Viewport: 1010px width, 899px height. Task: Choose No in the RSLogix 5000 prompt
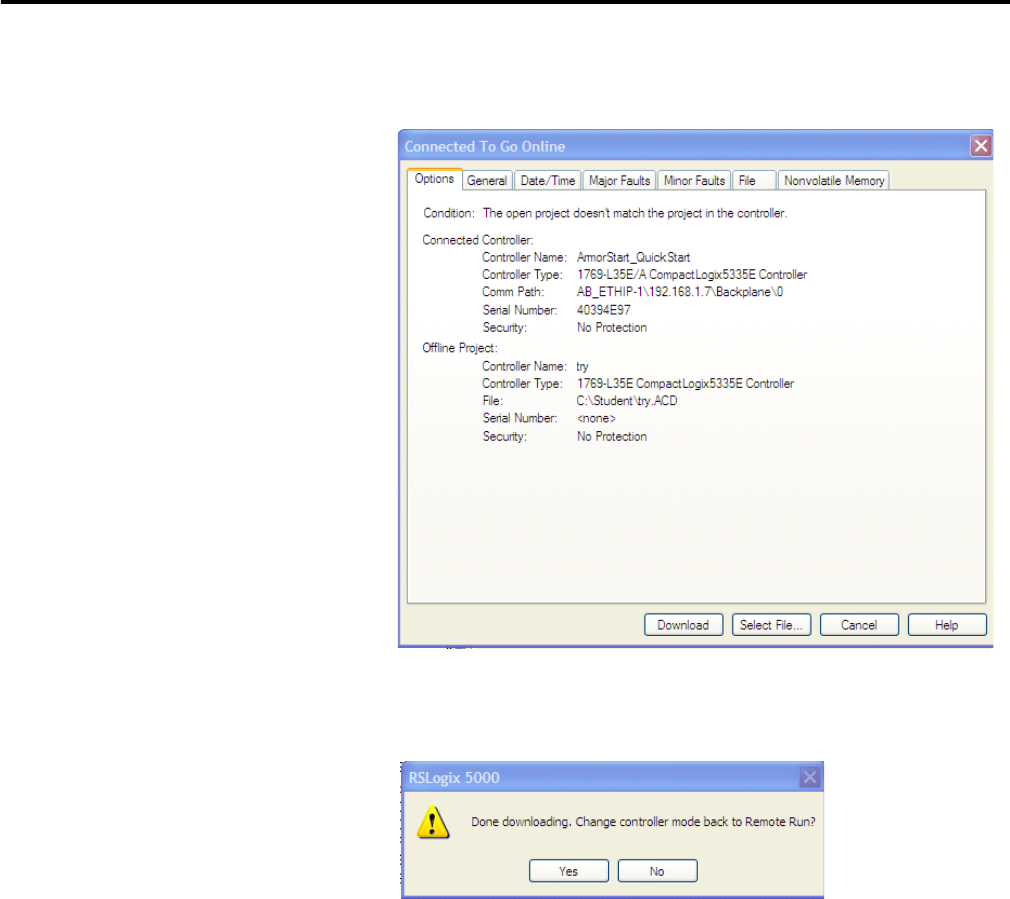[657, 871]
